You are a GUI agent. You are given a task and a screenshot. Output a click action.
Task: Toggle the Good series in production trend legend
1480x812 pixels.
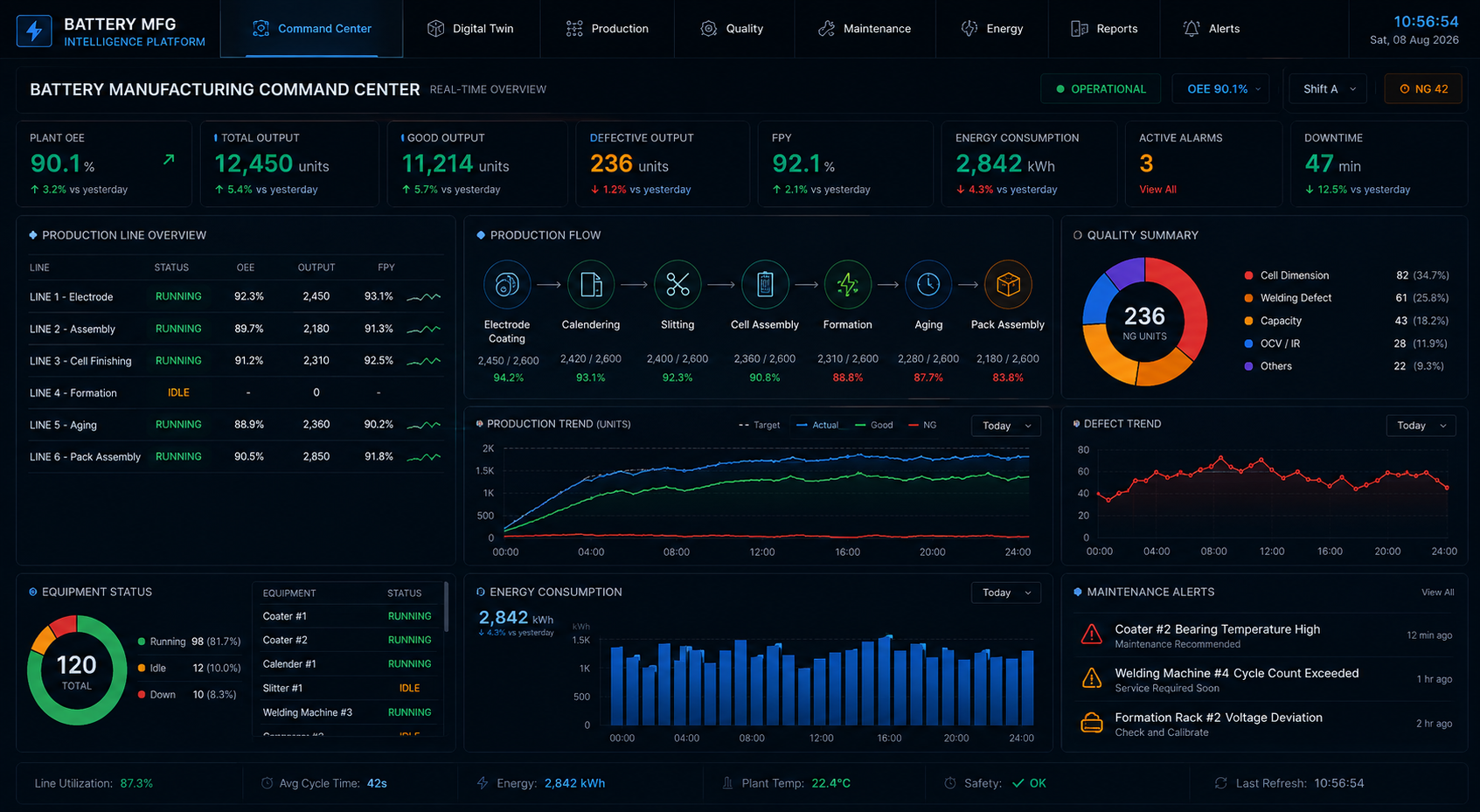pos(874,426)
